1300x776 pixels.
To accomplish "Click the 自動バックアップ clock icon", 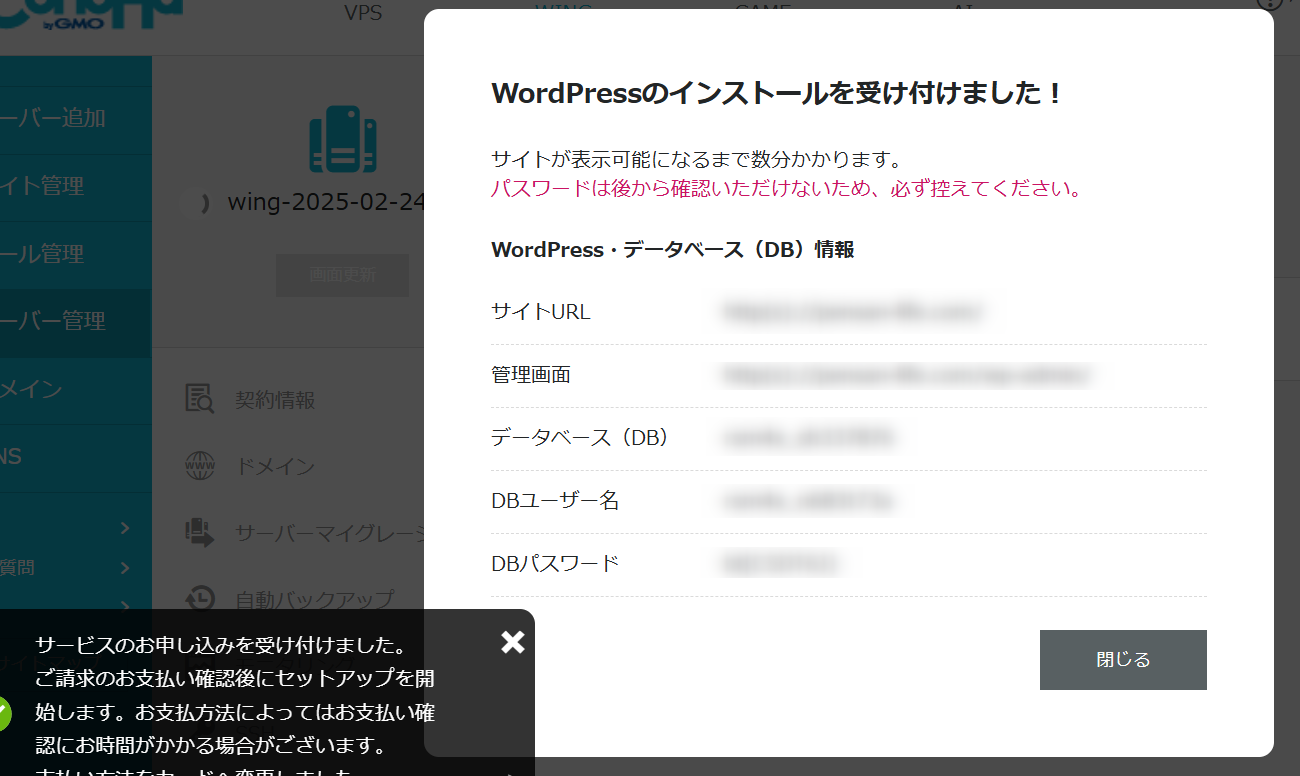I will click(x=200, y=598).
